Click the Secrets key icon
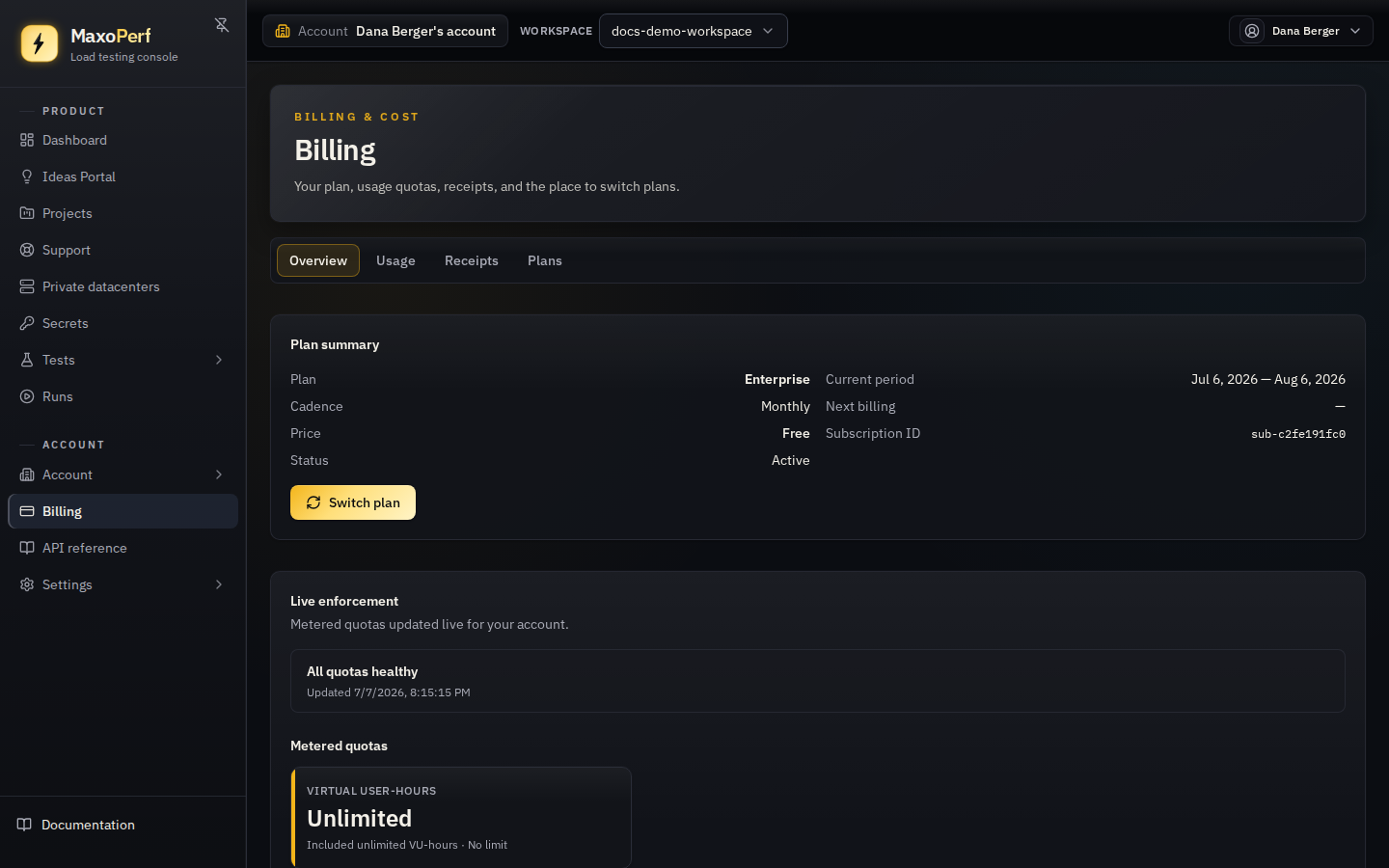 tap(27, 323)
